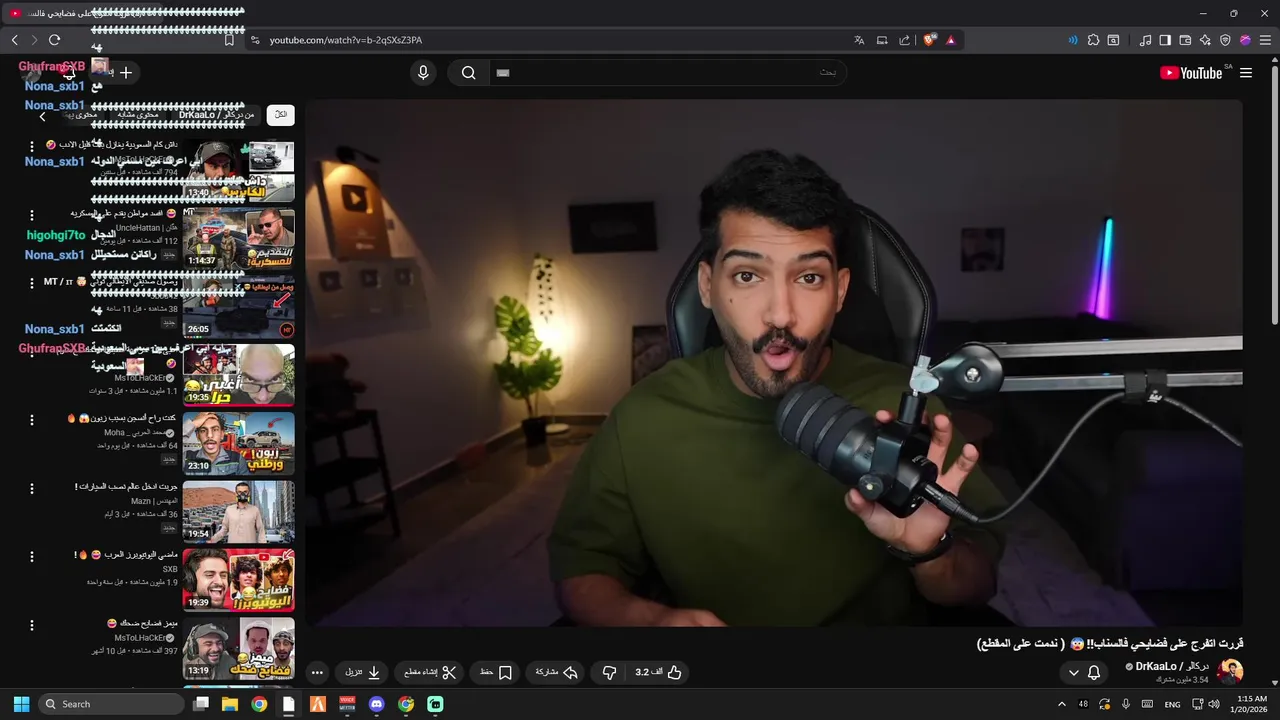Viewport: 1280px width, 720px height.
Task: Open the 19:39 suggested video by SXB
Action: coord(239,579)
